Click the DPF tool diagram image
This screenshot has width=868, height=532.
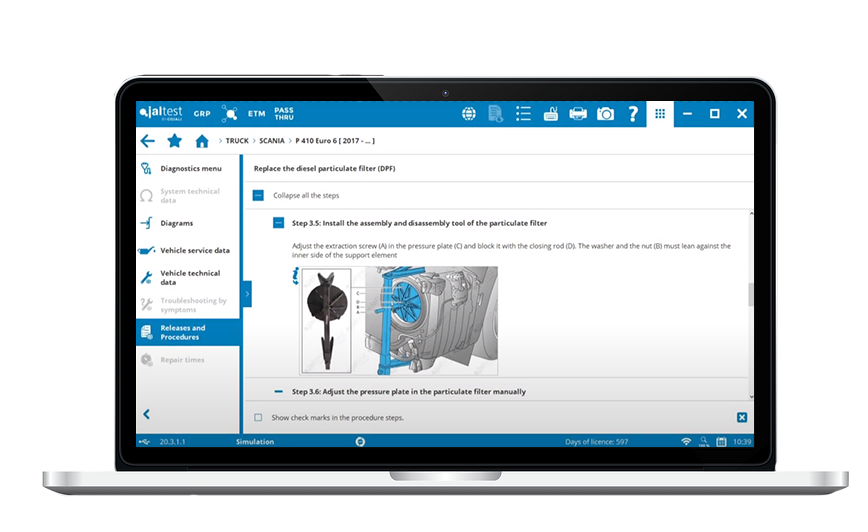click(399, 306)
